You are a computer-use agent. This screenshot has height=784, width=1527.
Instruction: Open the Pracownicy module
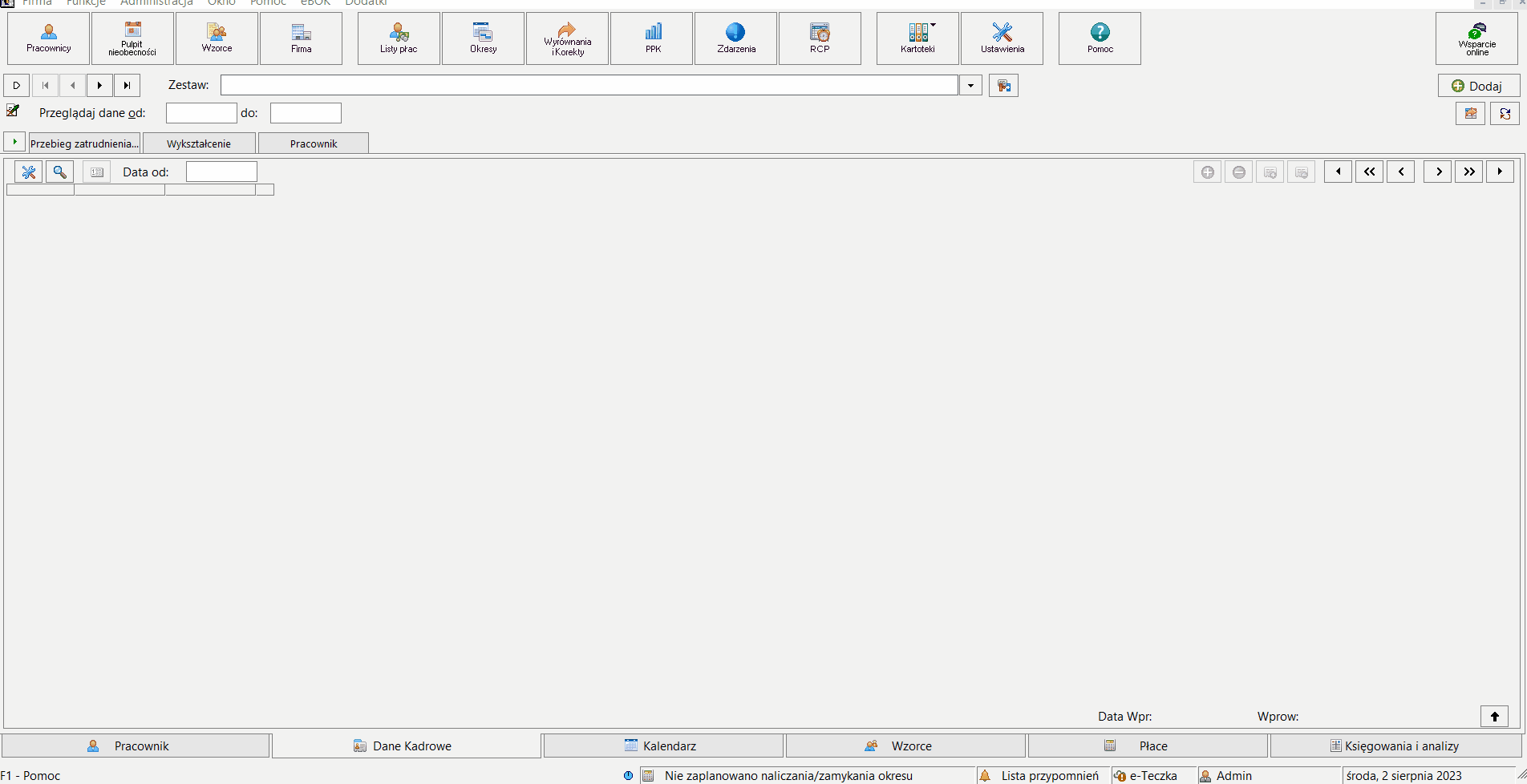(49, 38)
